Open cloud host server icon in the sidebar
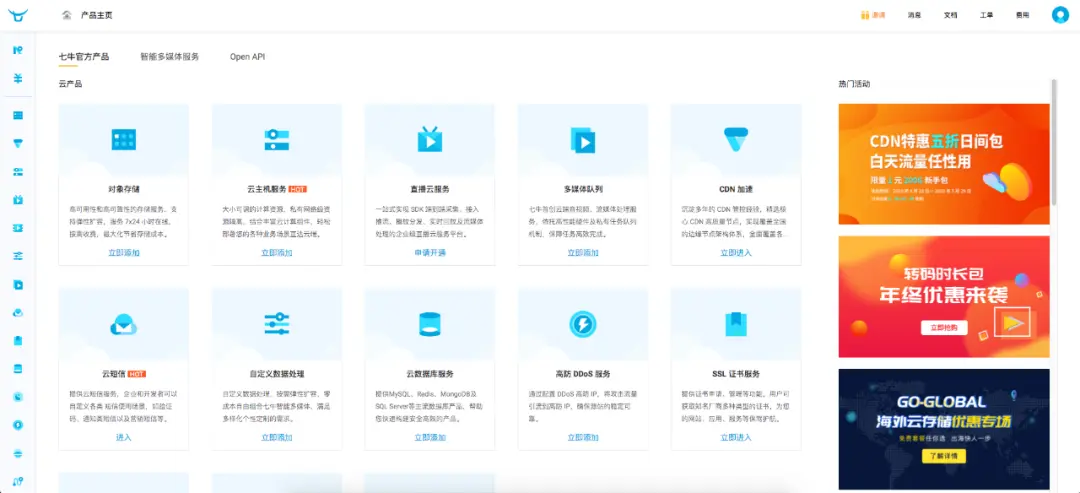 click(18, 171)
